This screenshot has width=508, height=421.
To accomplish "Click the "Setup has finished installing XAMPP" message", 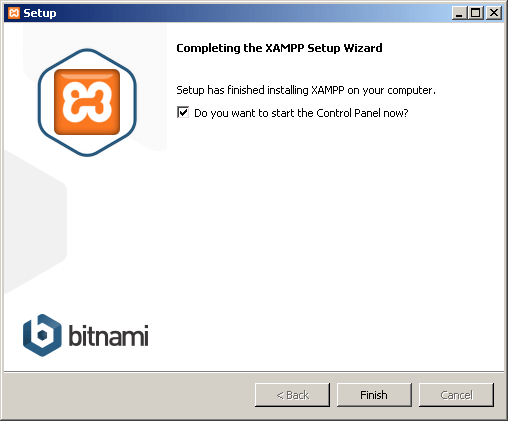I will pyautogui.click(x=306, y=90).
